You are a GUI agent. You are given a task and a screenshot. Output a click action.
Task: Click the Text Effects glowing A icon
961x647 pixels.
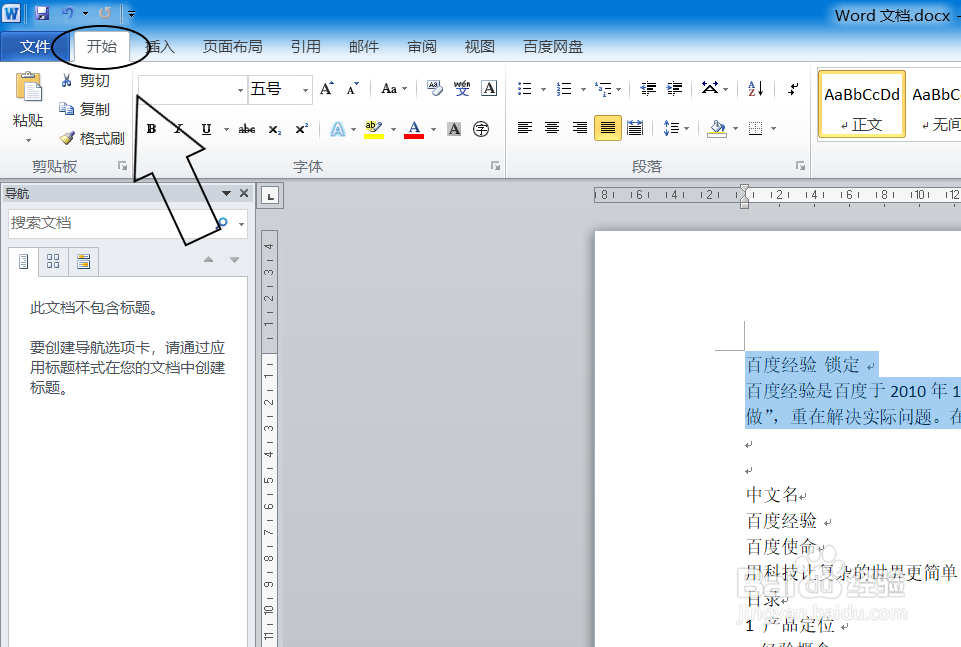(x=338, y=129)
